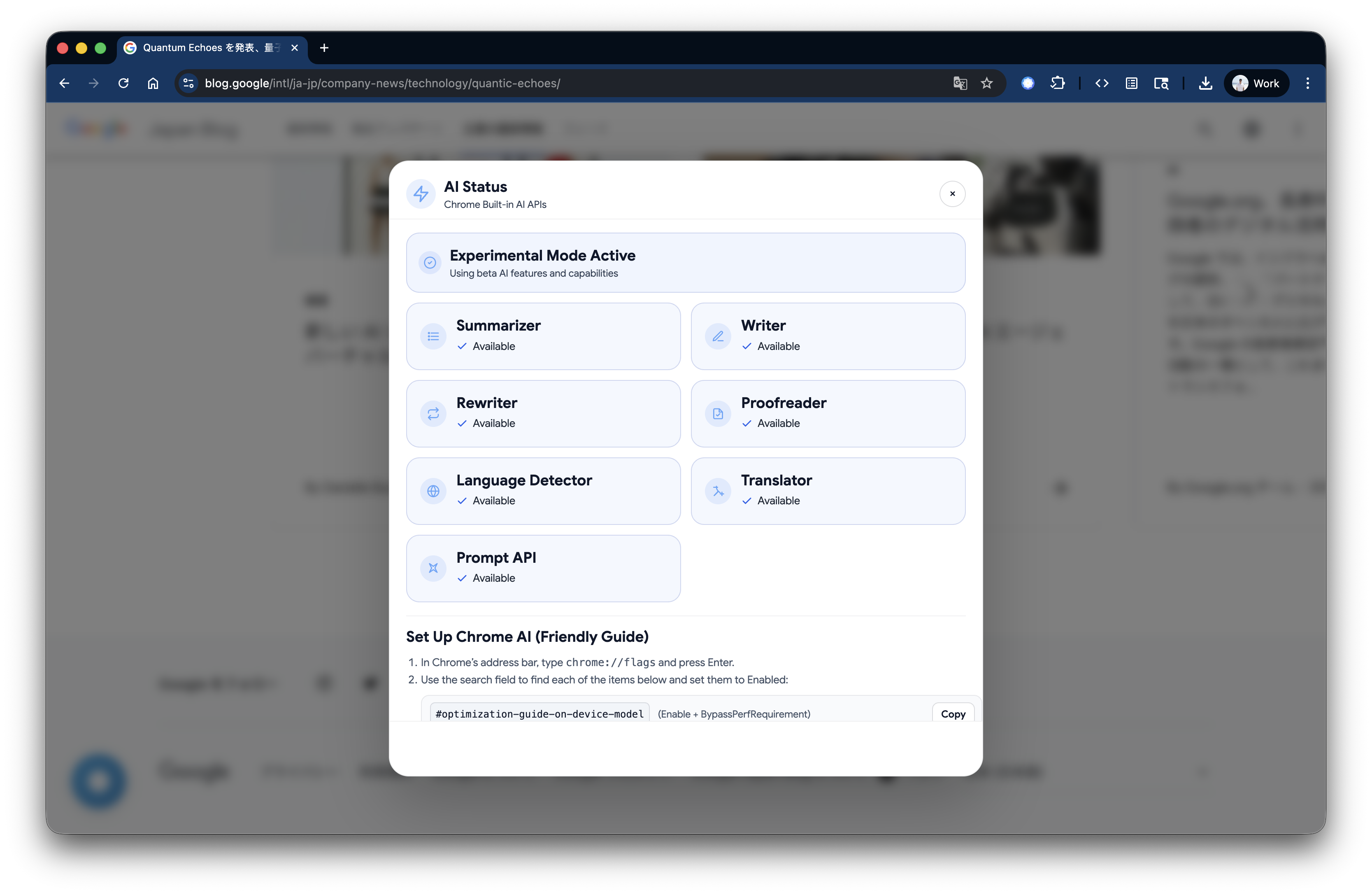The image size is (1372, 895).
Task: Click the site information icon in address bar
Action: coord(188,83)
